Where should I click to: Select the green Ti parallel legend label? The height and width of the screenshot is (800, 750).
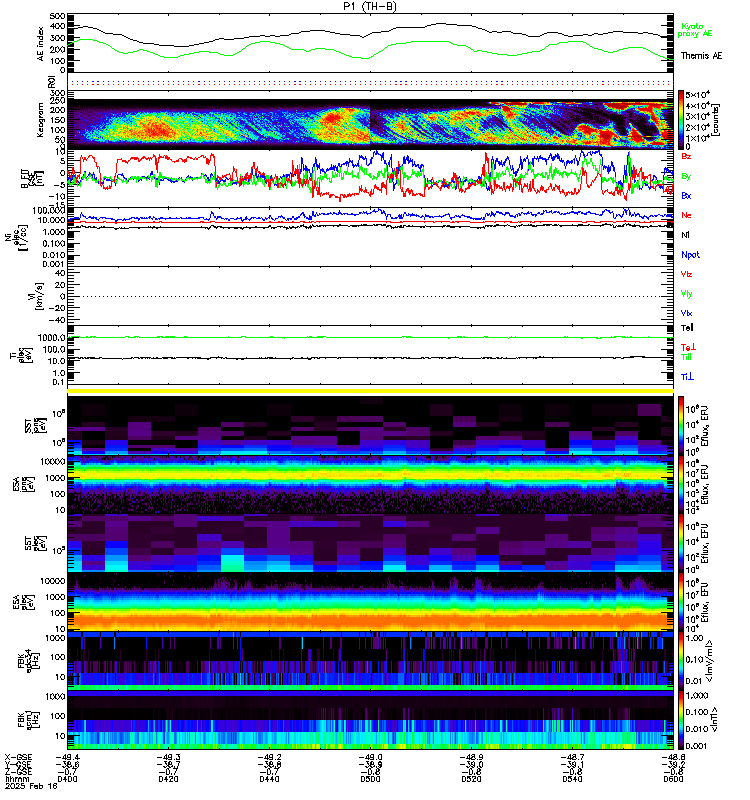pyautogui.click(x=687, y=357)
